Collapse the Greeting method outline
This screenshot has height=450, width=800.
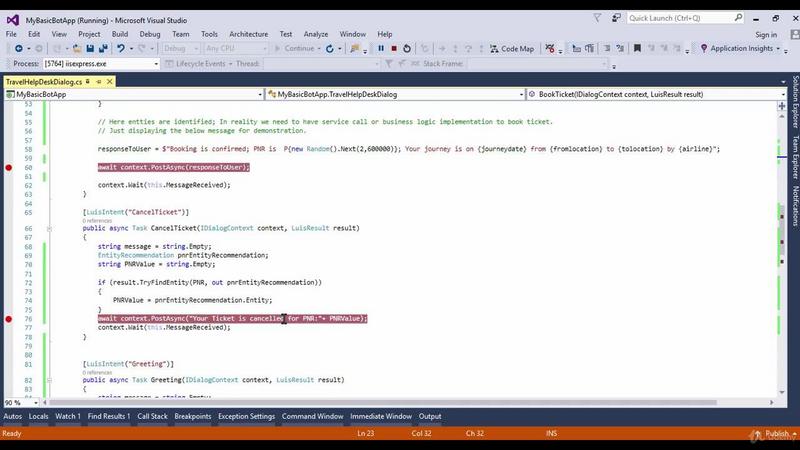[x=49, y=381]
